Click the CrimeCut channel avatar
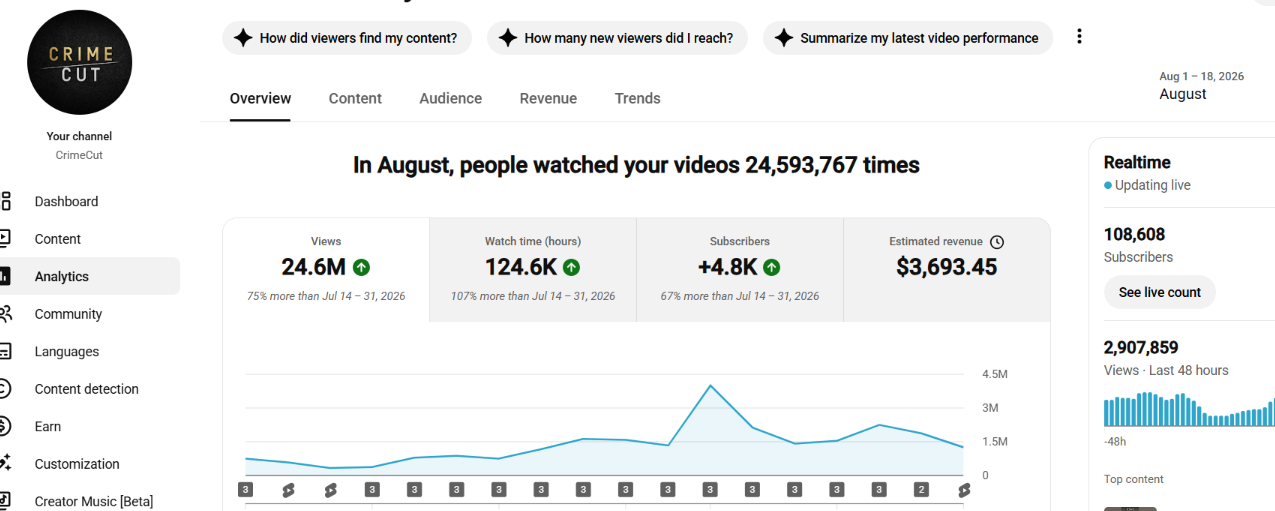Image resolution: width=1275 pixels, height=511 pixels. pyautogui.click(x=80, y=63)
